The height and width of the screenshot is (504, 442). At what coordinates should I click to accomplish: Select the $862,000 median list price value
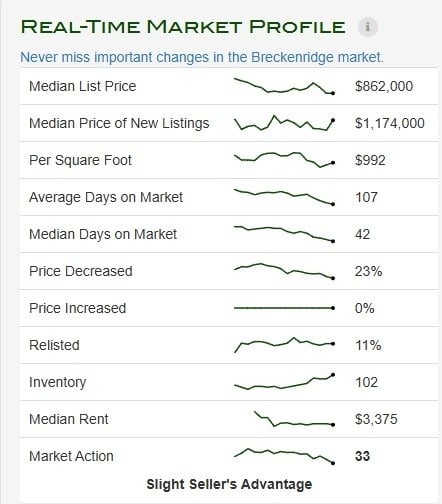384,87
